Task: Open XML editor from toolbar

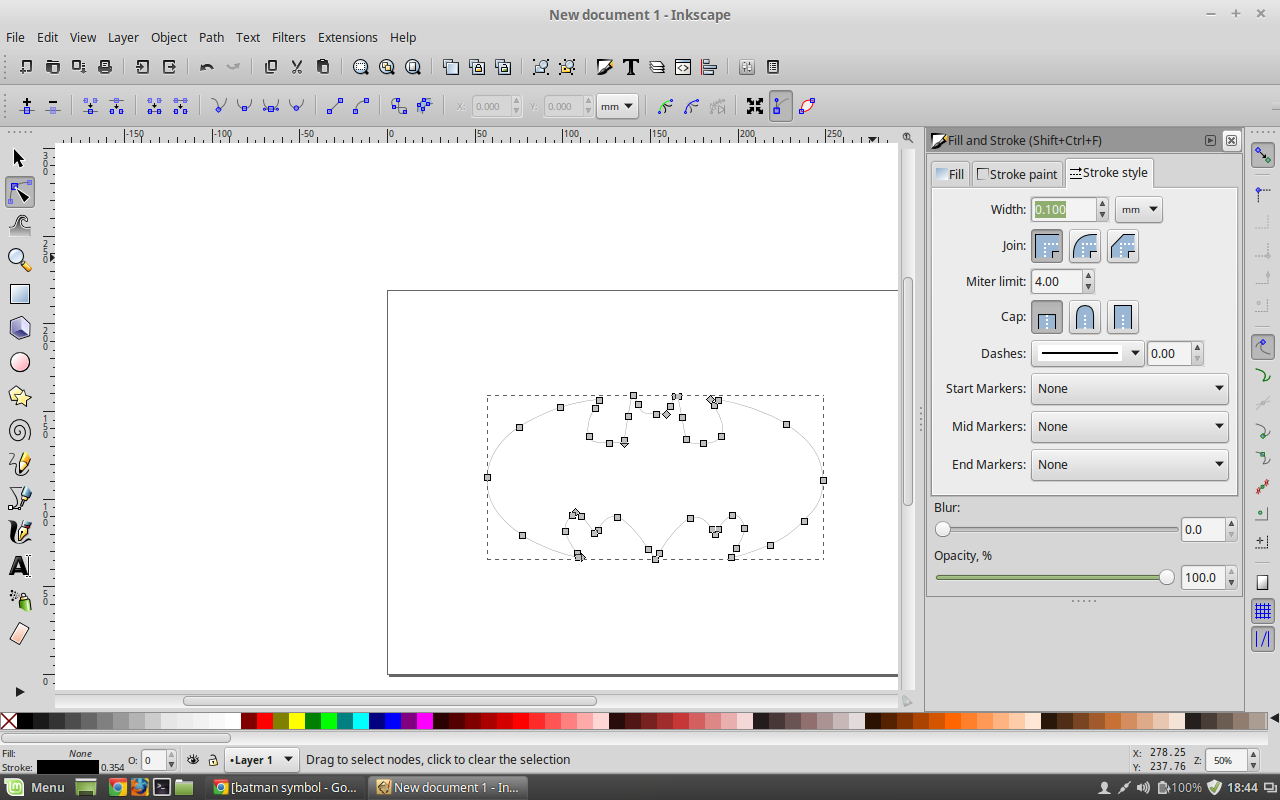Action: (x=683, y=67)
